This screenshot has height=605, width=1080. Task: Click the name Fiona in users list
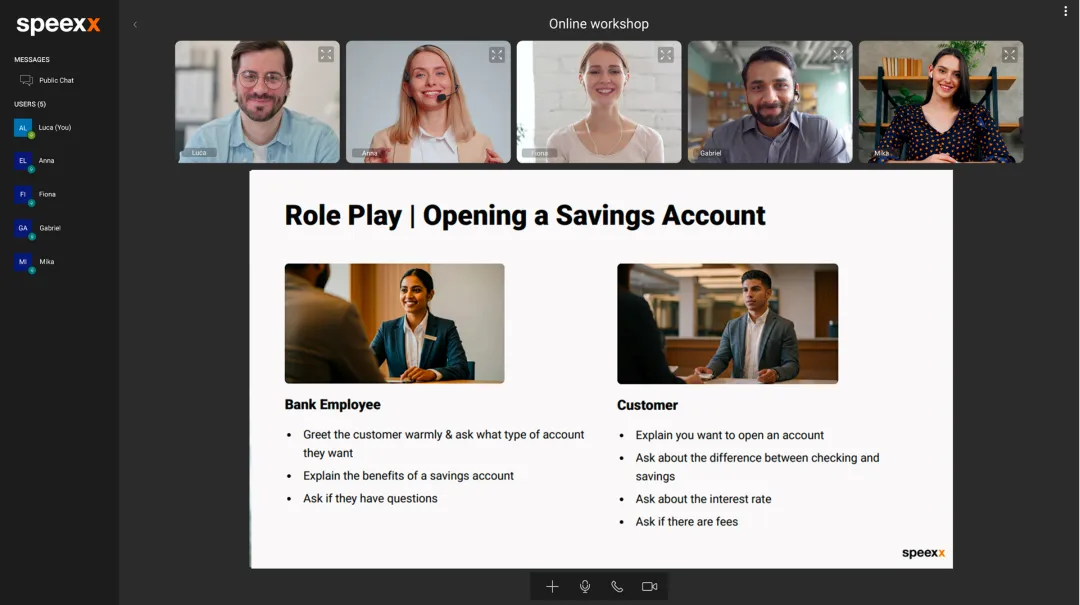(48, 194)
